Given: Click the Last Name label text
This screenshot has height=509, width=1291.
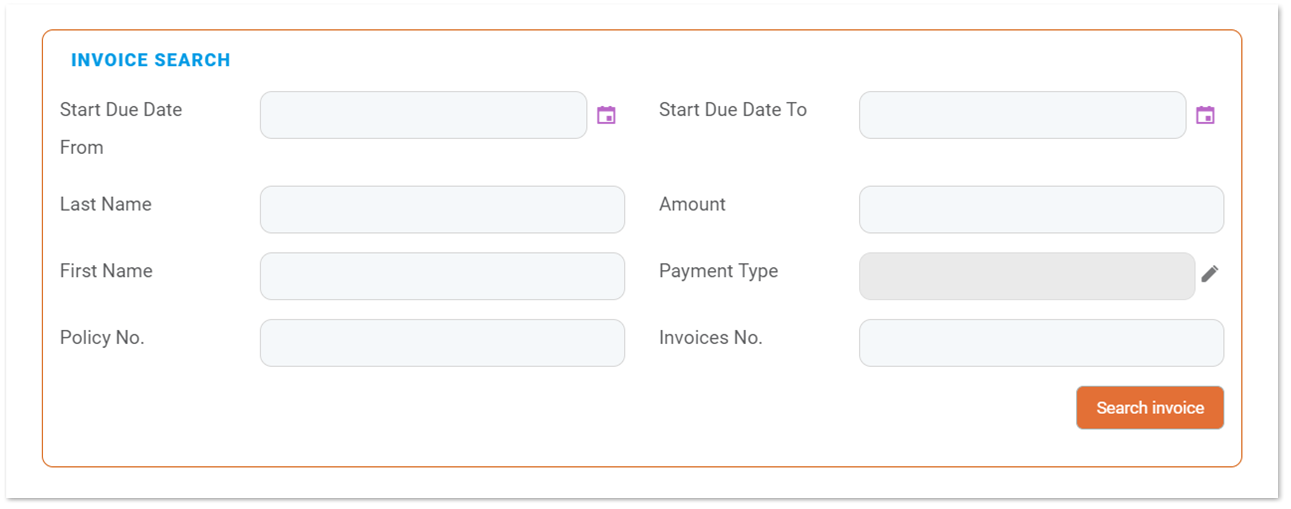Looking at the screenshot, I should (106, 204).
